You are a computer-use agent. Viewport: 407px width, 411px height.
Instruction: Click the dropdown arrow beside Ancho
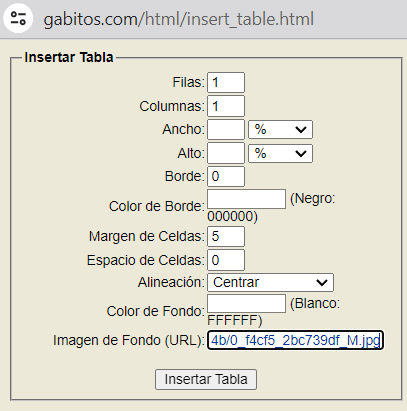[301, 129]
